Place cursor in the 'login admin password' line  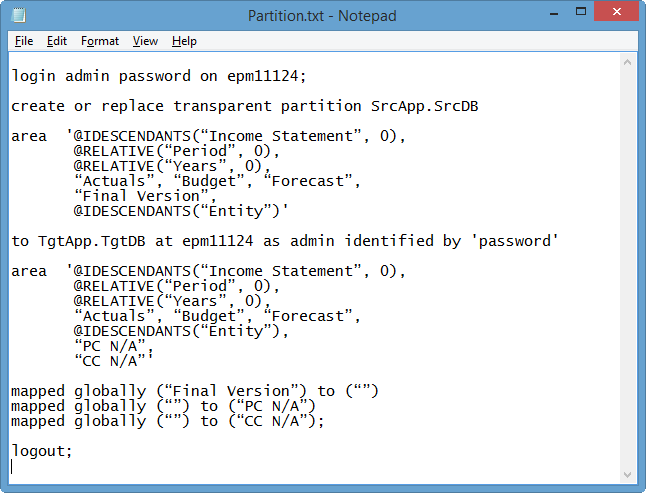click(159, 76)
